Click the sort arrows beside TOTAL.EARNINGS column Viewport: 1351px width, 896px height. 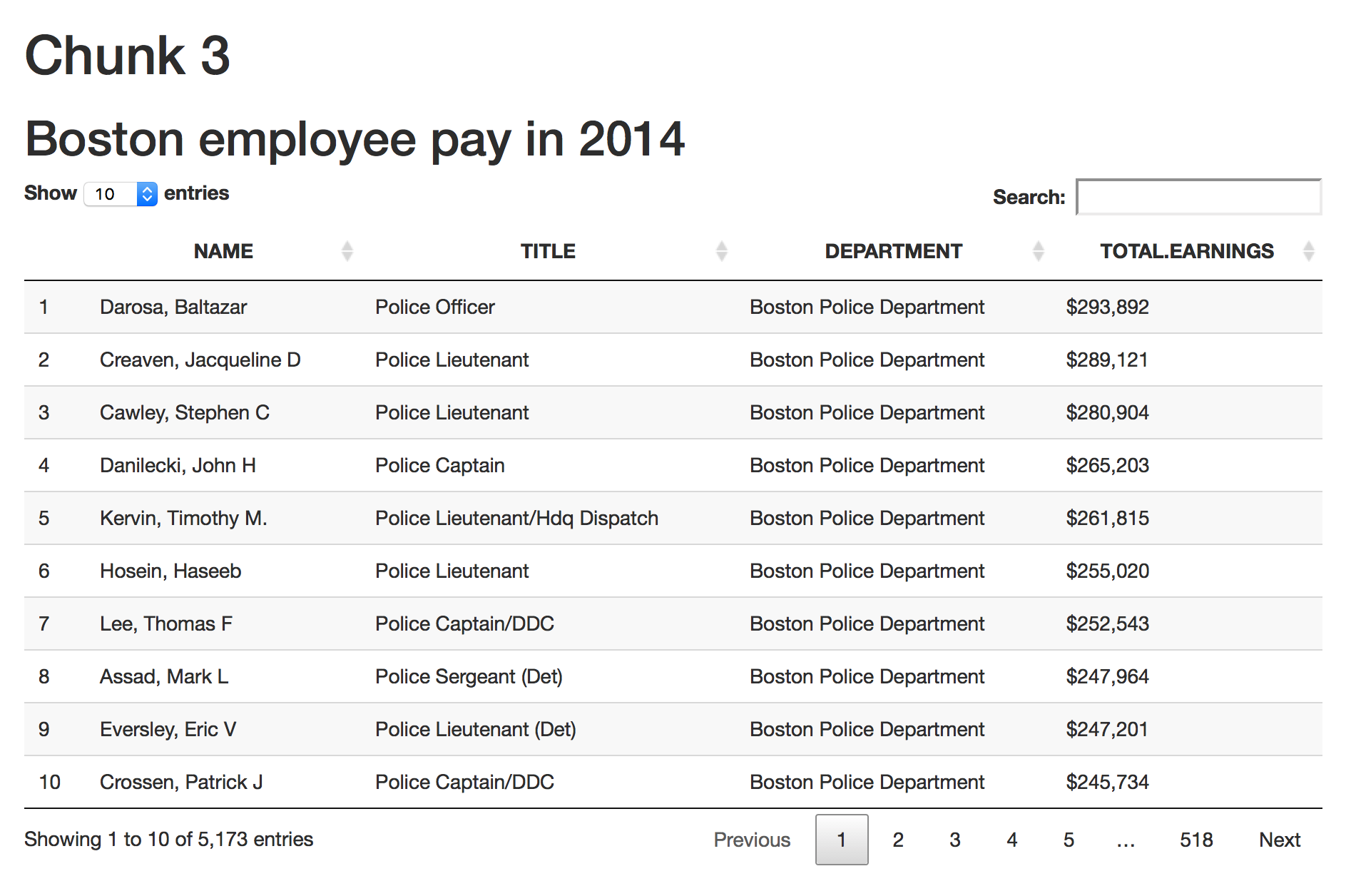click(1308, 251)
